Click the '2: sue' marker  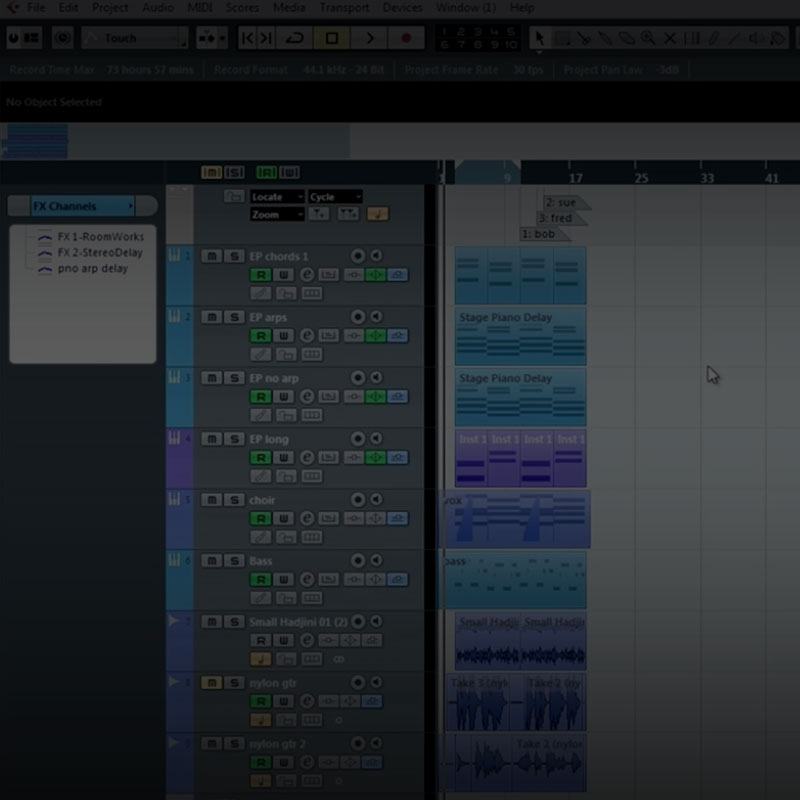[565, 203]
